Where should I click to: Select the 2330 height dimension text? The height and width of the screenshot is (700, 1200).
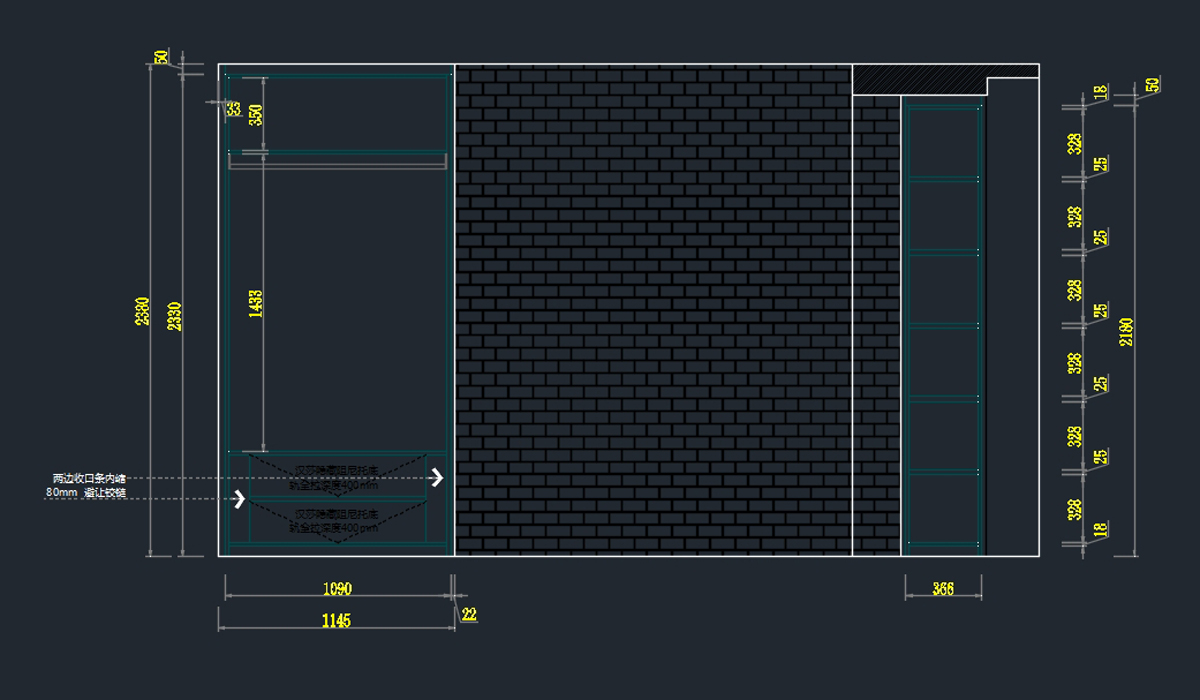(x=175, y=316)
